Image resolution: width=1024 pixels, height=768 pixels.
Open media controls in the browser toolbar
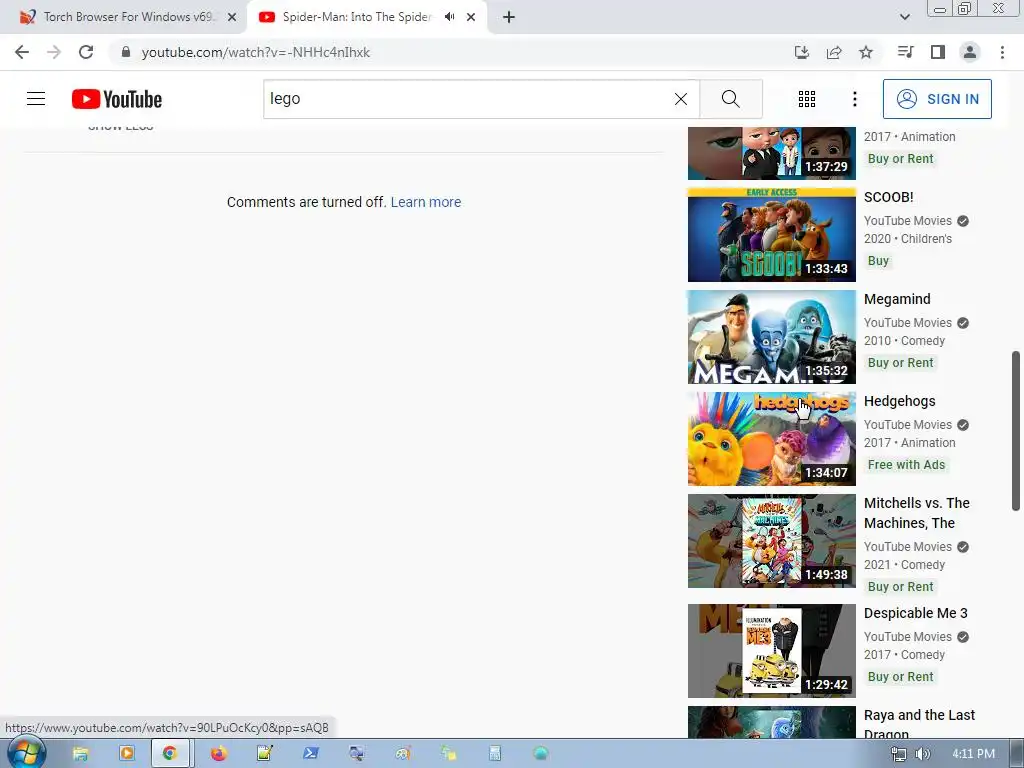coord(905,52)
